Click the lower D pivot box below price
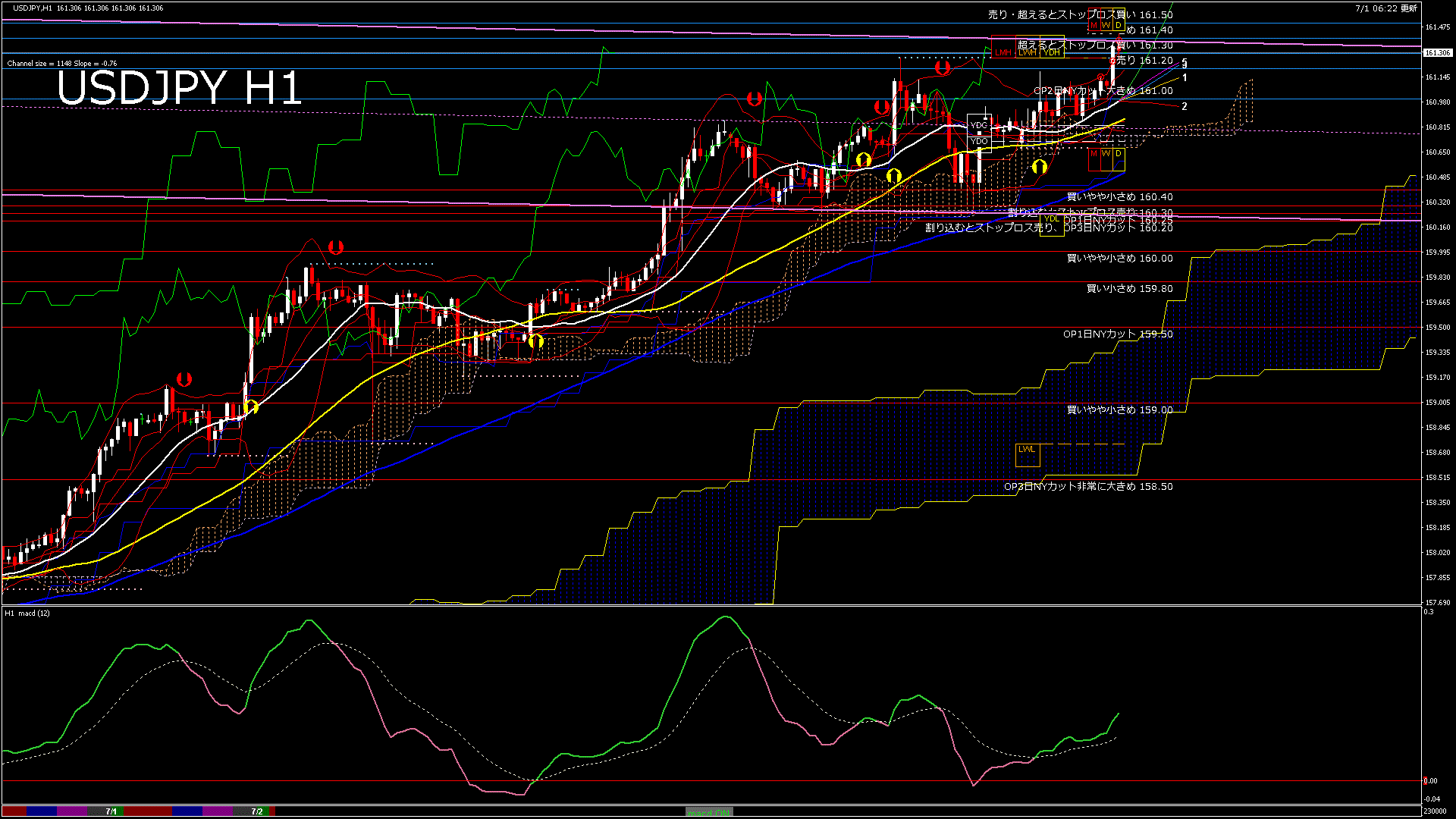 point(1118,158)
